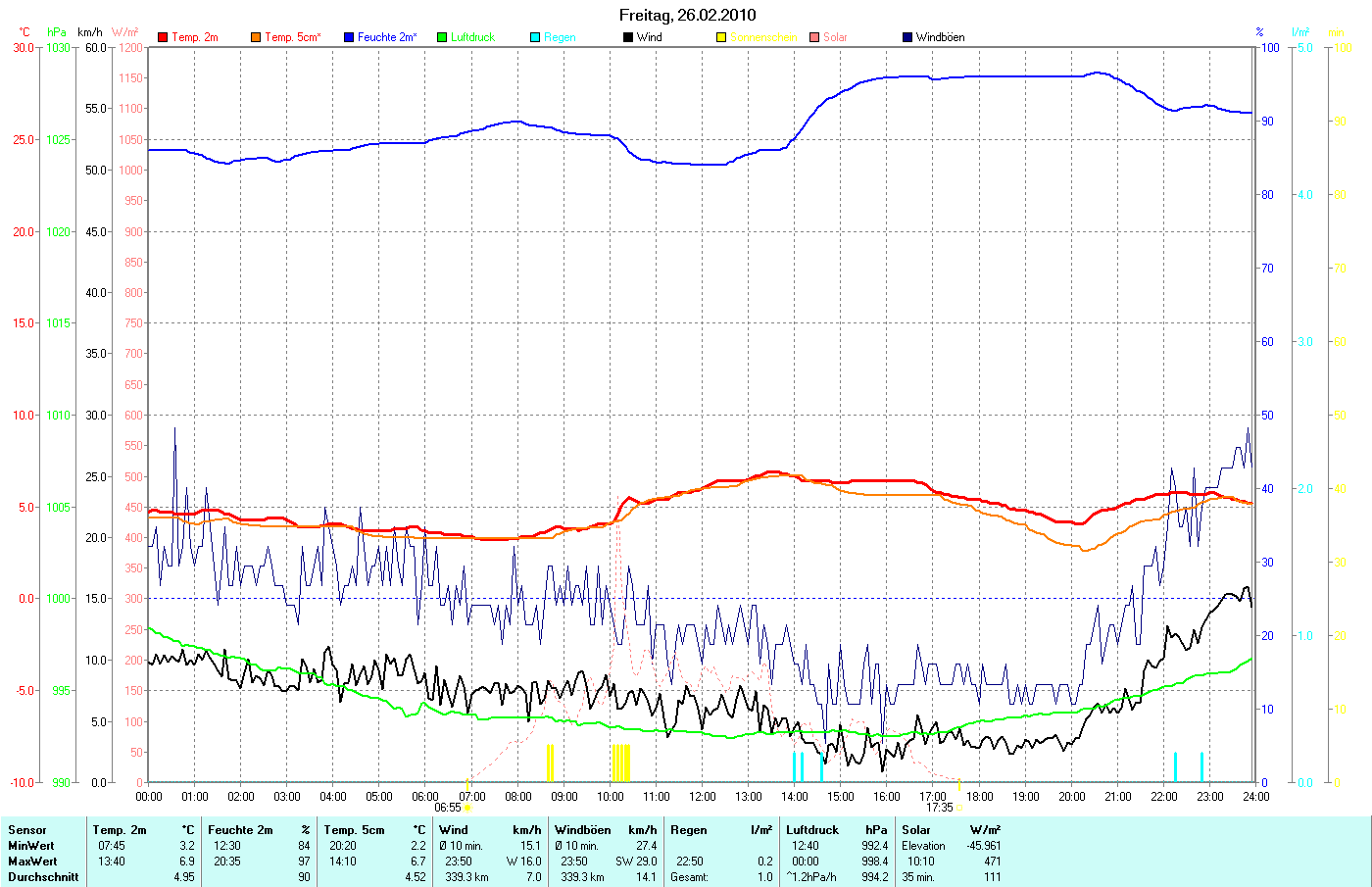This screenshot has width=1372, height=887.
Task: Click the orange Temp. 5cm legend square
Action: coord(256,37)
